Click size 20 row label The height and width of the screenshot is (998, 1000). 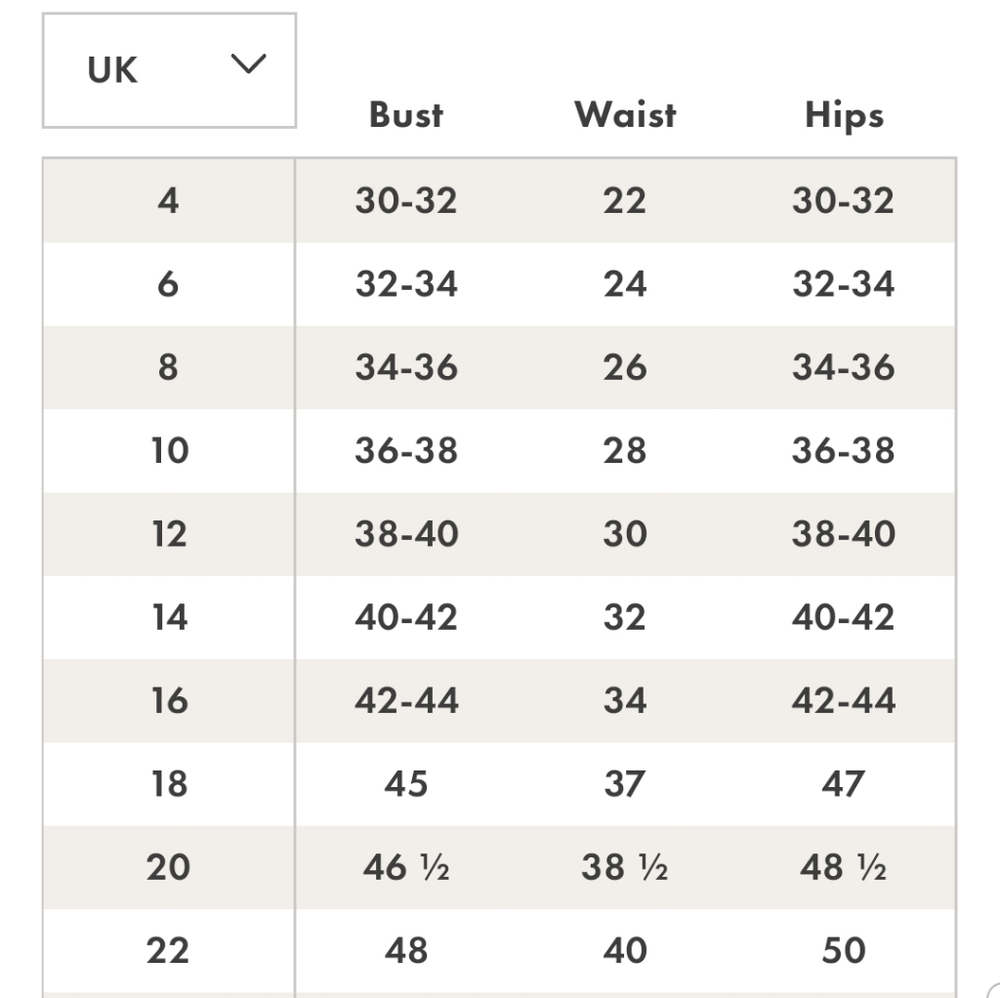point(168,867)
